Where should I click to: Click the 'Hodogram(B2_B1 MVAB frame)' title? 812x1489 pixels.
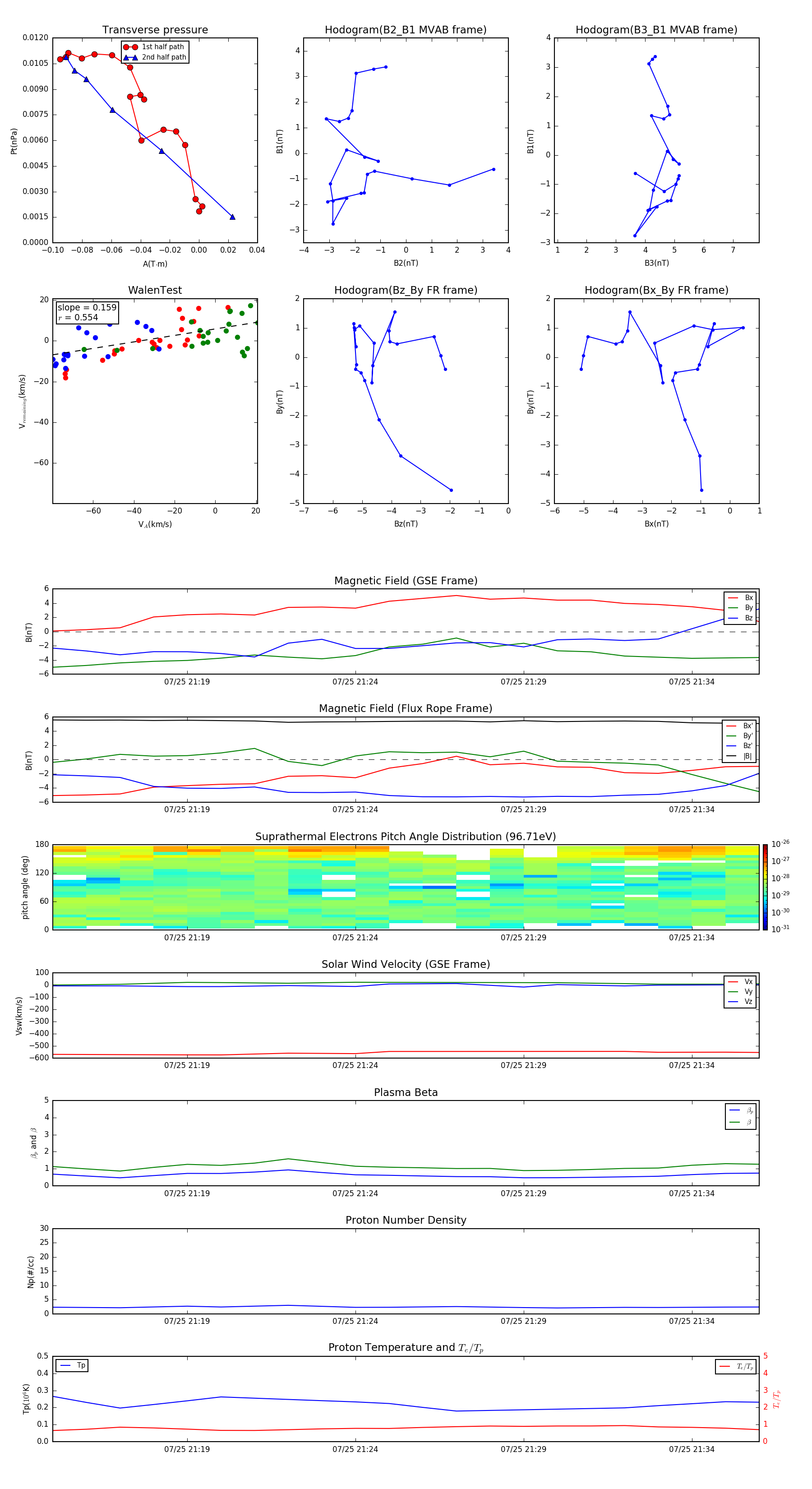point(406,30)
